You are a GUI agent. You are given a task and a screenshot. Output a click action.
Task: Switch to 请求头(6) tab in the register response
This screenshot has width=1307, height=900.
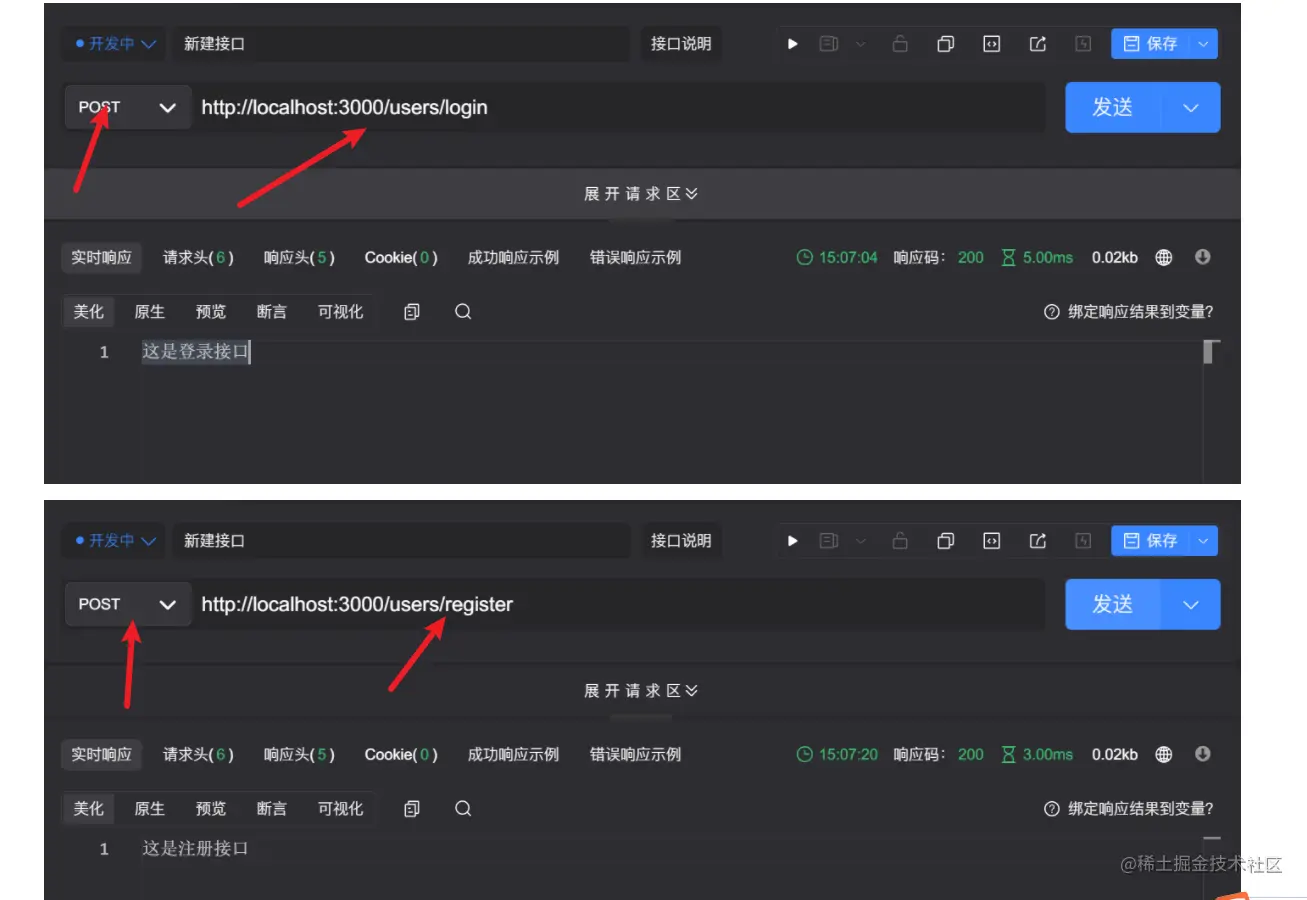pyautogui.click(x=198, y=754)
